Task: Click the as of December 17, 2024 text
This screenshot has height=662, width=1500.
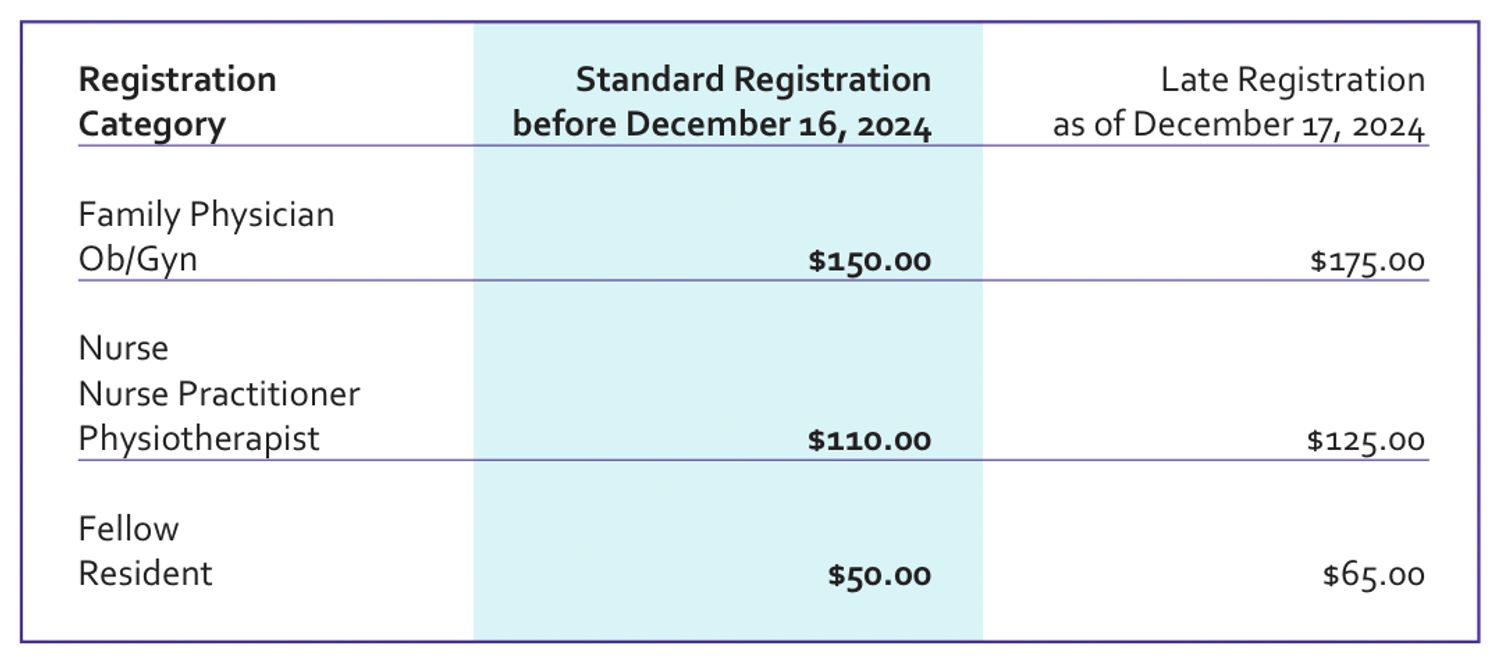Action: (x=1238, y=126)
